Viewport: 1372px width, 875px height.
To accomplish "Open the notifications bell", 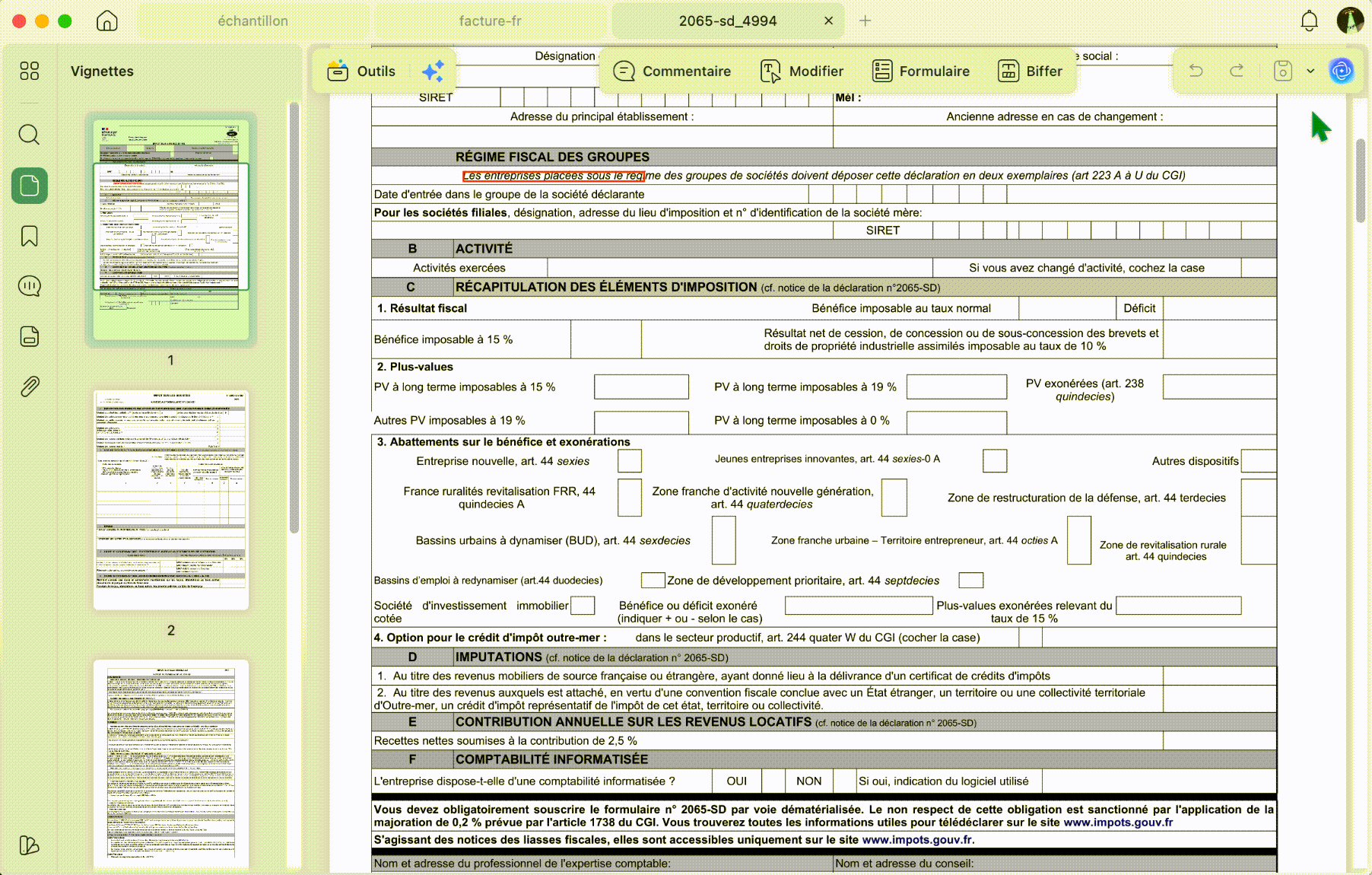I will [x=1309, y=21].
